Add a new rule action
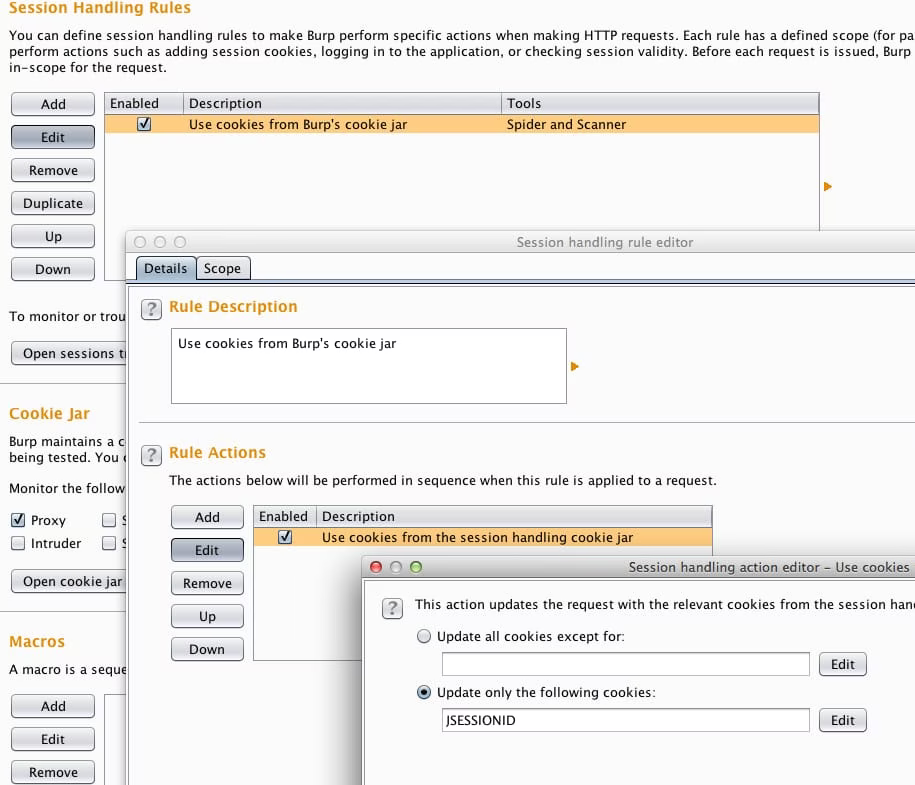The height and width of the screenshot is (785, 915). (207, 517)
